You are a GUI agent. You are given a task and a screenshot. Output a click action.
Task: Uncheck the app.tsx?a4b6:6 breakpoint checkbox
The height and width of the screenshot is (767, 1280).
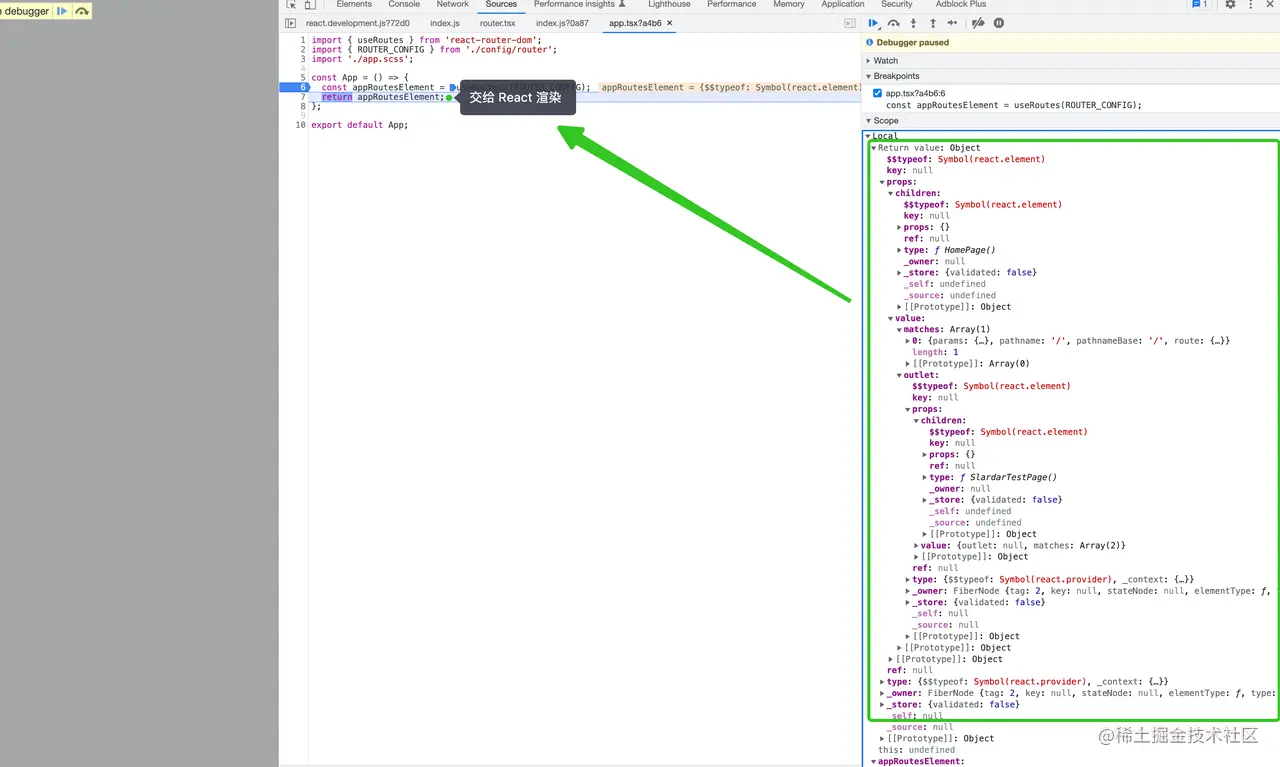(878, 93)
